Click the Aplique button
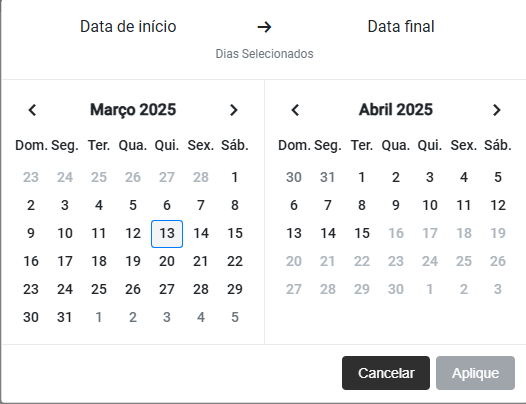 [x=475, y=373]
